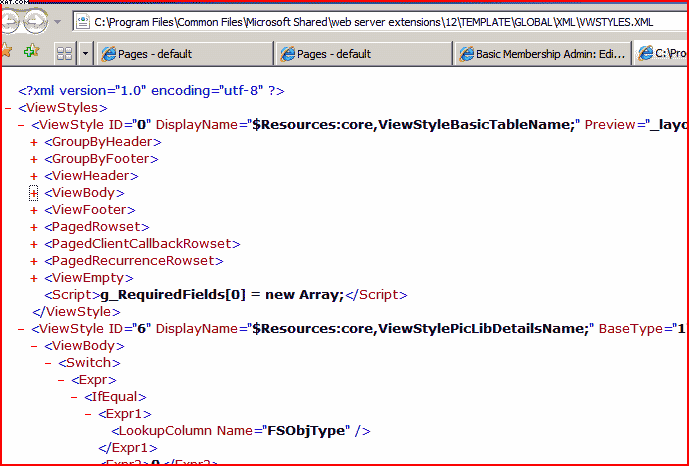Click the Add to Favorites plus-star icon

tap(31, 52)
